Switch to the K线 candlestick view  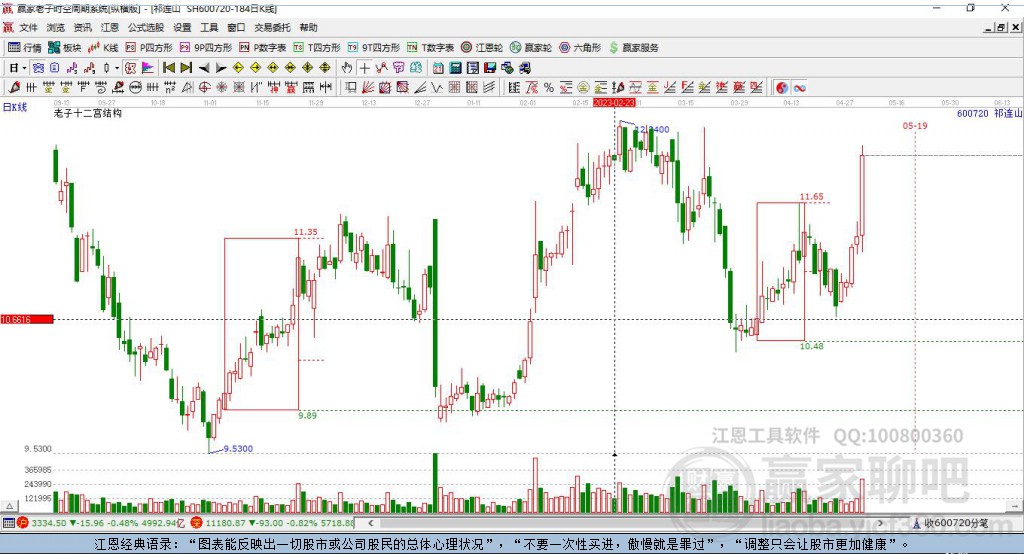pyautogui.click(x=103, y=48)
